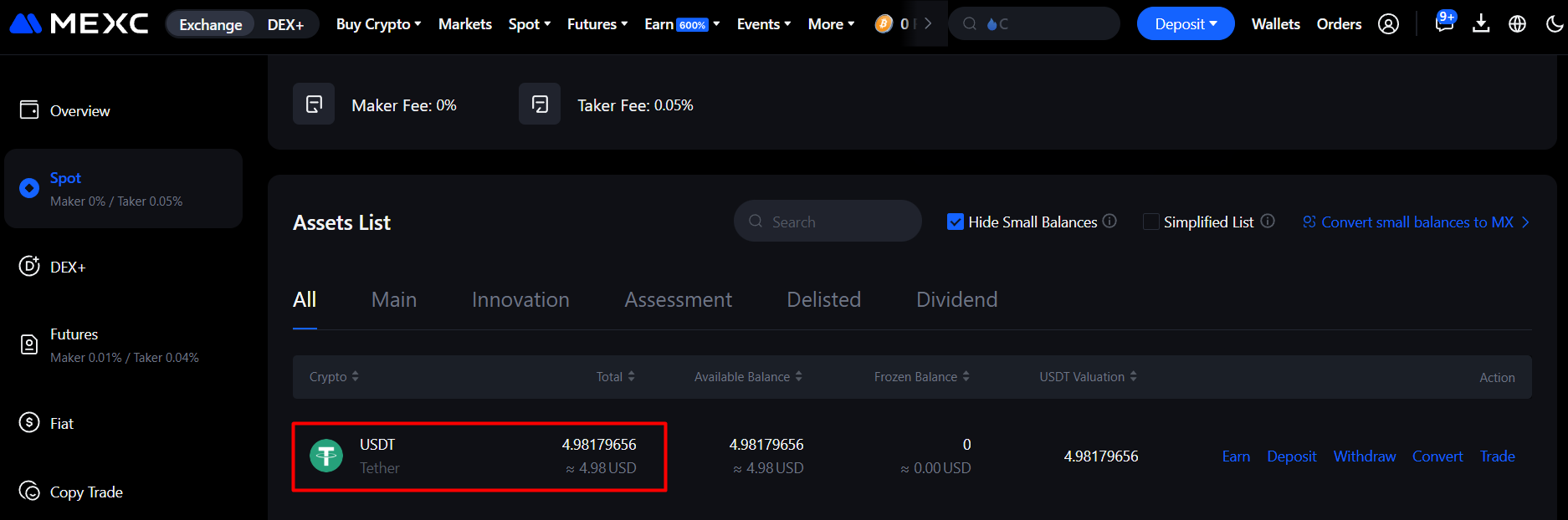This screenshot has width=1568, height=520.
Task: Sort by Available Balance column
Action: 748,377
